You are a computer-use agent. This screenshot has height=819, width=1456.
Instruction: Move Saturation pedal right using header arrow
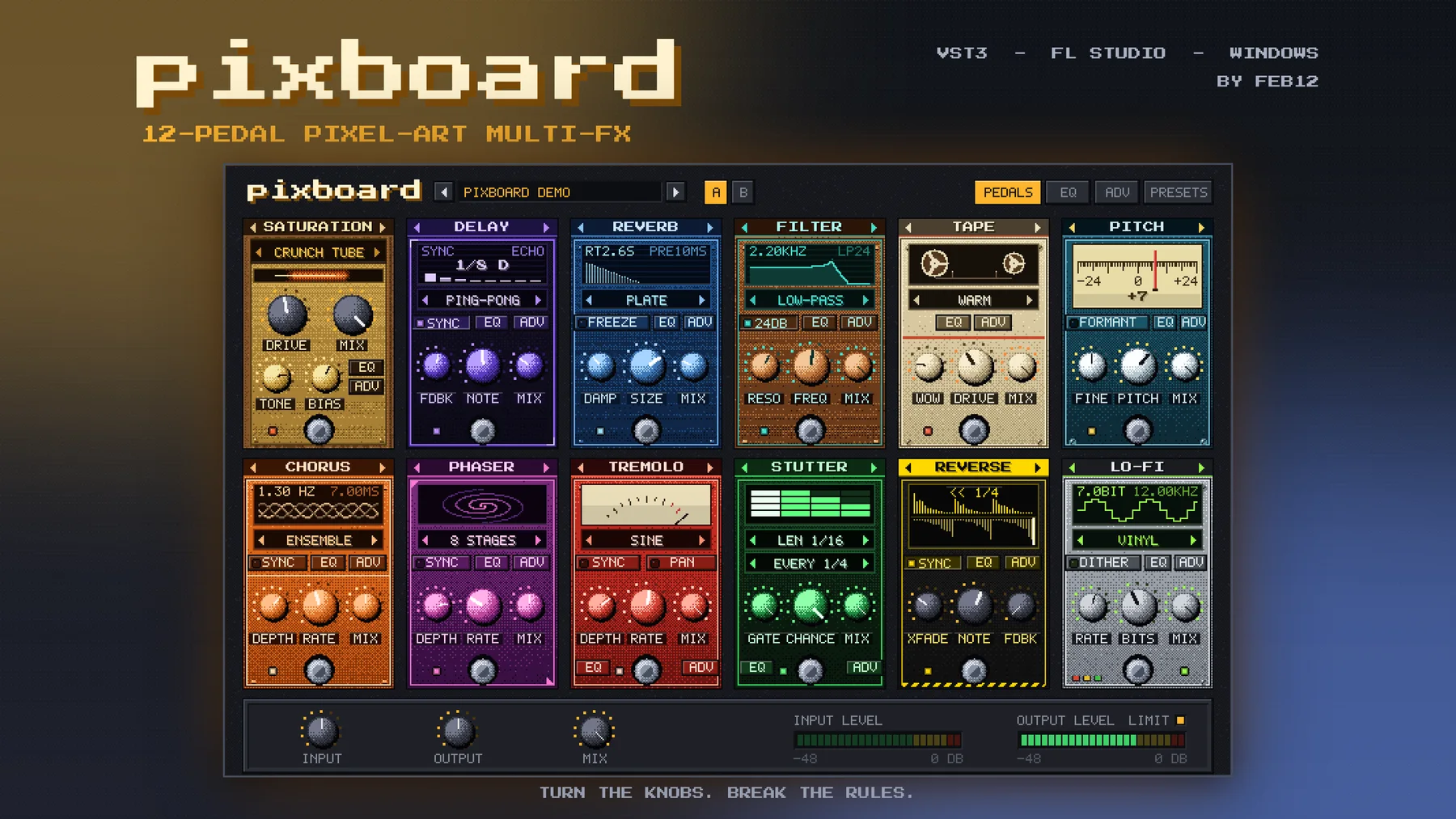[383, 227]
